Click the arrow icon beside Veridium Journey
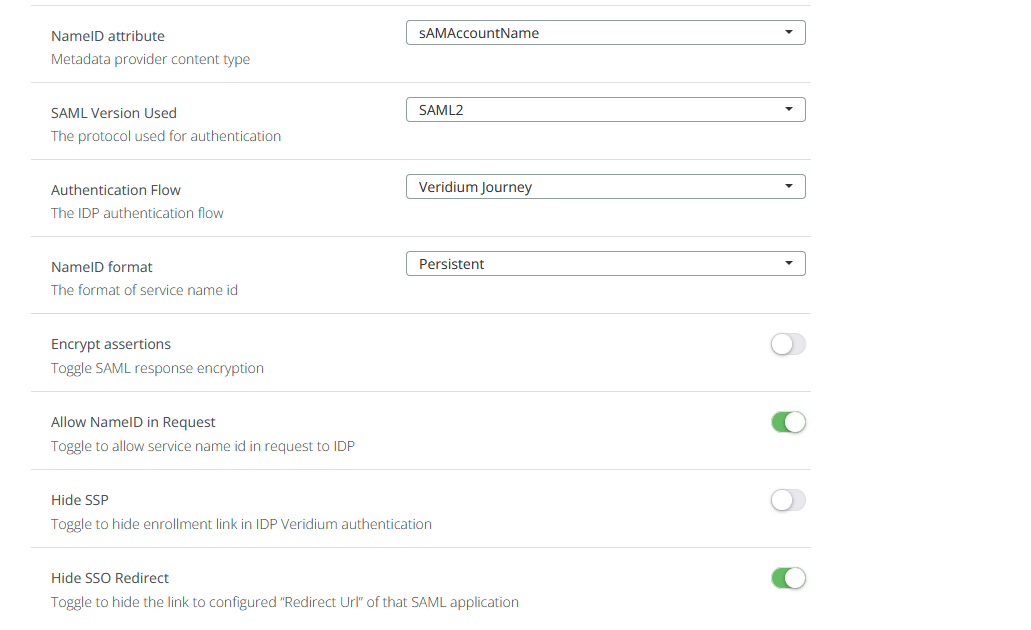The image size is (1031, 630). click(x=788, y=187)
